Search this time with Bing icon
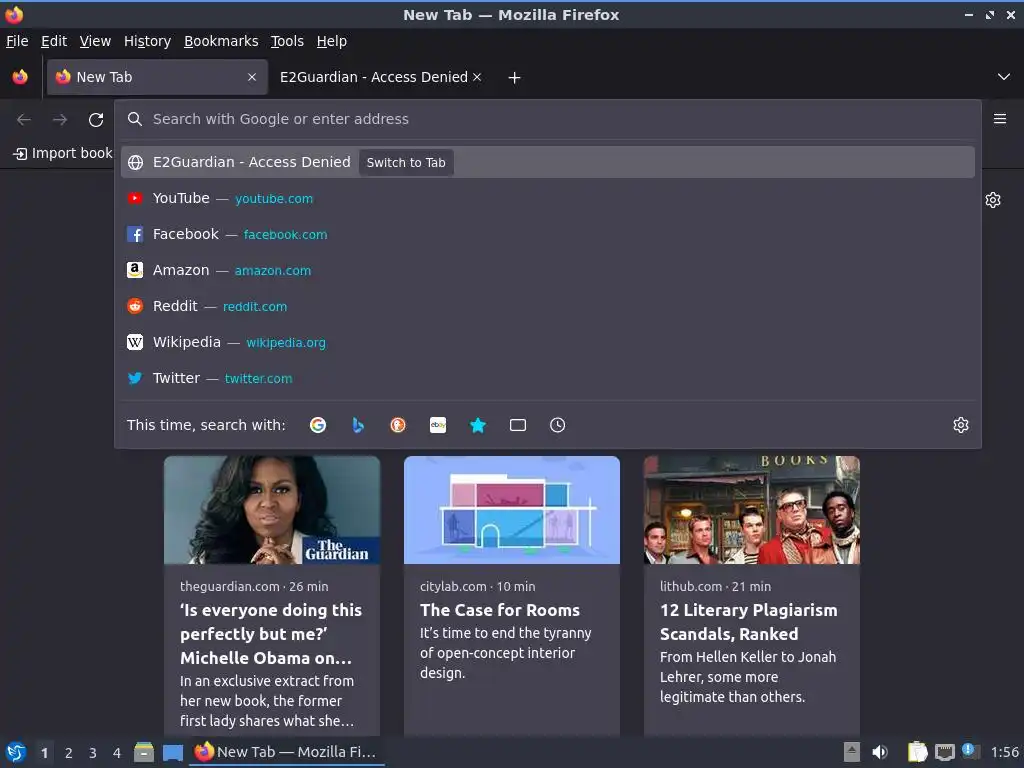This screenshot has width=1024, height=768. click(358, 425)
